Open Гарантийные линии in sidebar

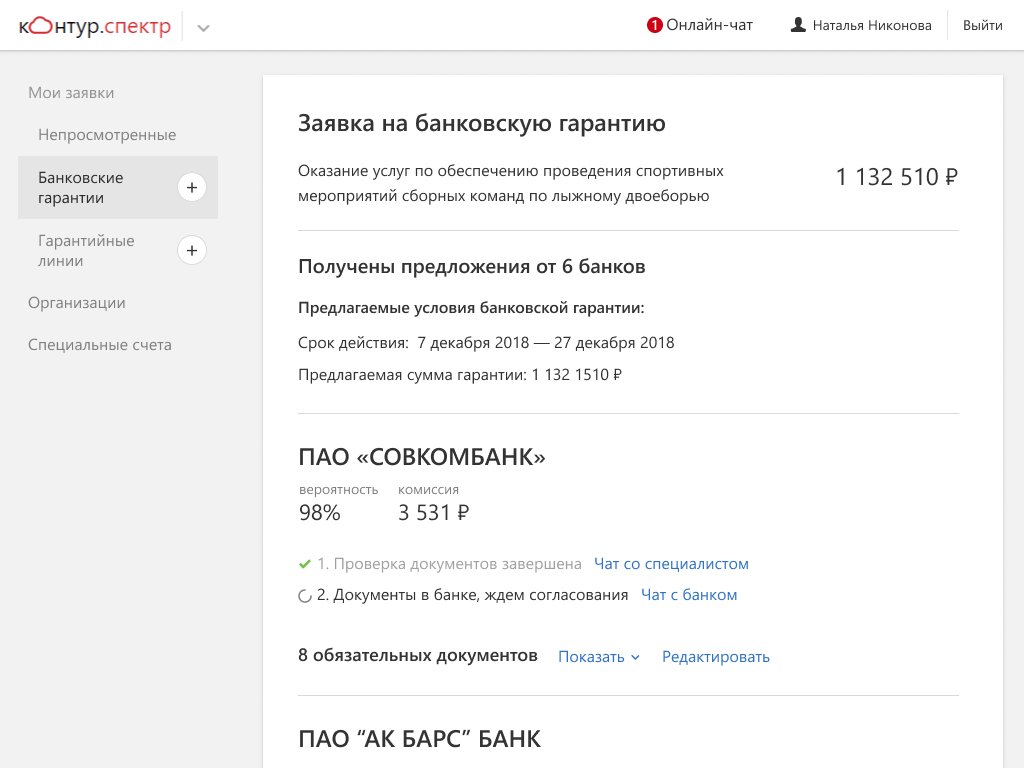pyautogui.click(x=86, y=251)
